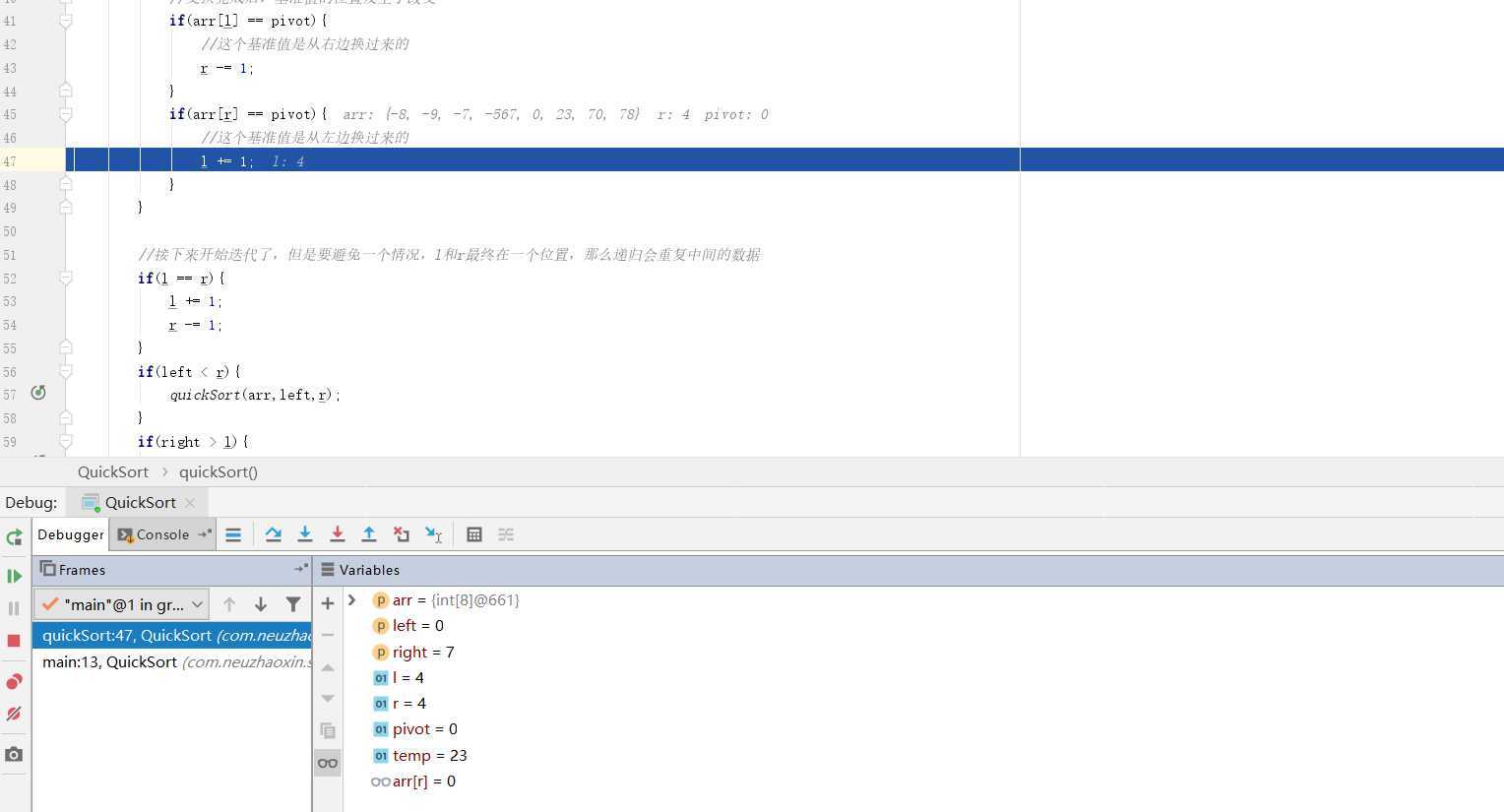Click the recursive call gutter icon on line 57

(x=38, y=393)
